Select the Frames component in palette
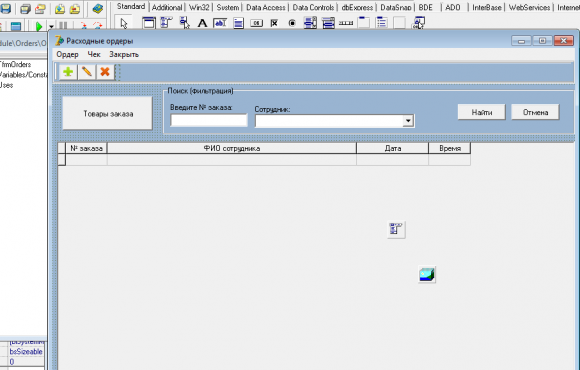Screen dimensions: 580x370 (x=149, y=23)
